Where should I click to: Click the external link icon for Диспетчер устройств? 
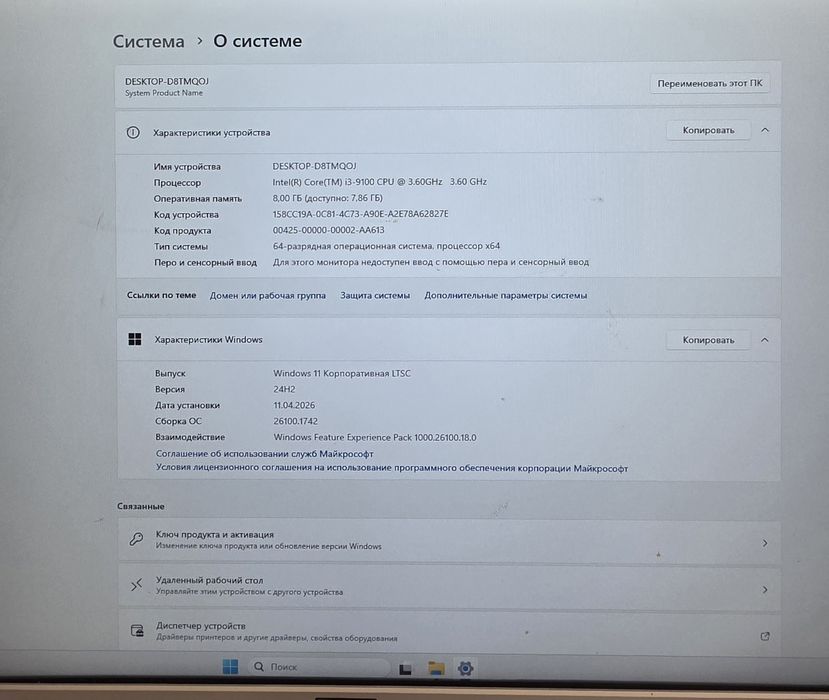(764, 636)
